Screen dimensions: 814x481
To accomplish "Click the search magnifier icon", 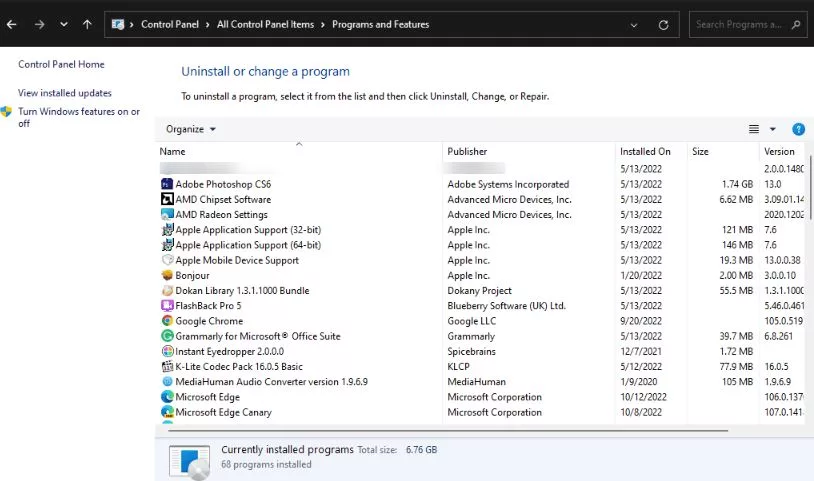I will click(x=796, y=24).
